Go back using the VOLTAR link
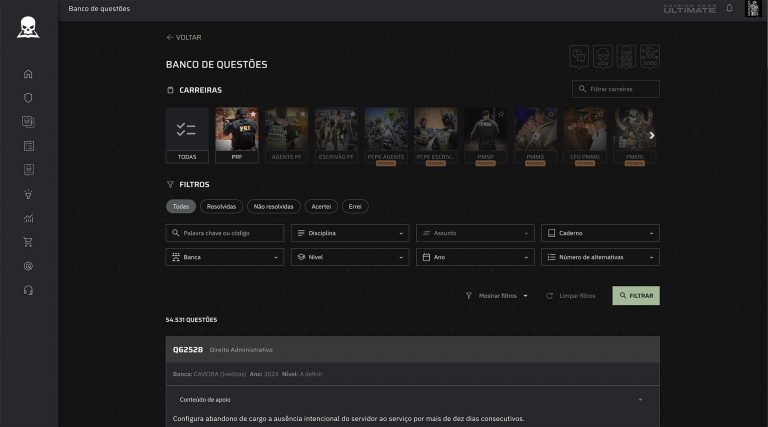Screen dimensions: 768x427 click(184, 37)
